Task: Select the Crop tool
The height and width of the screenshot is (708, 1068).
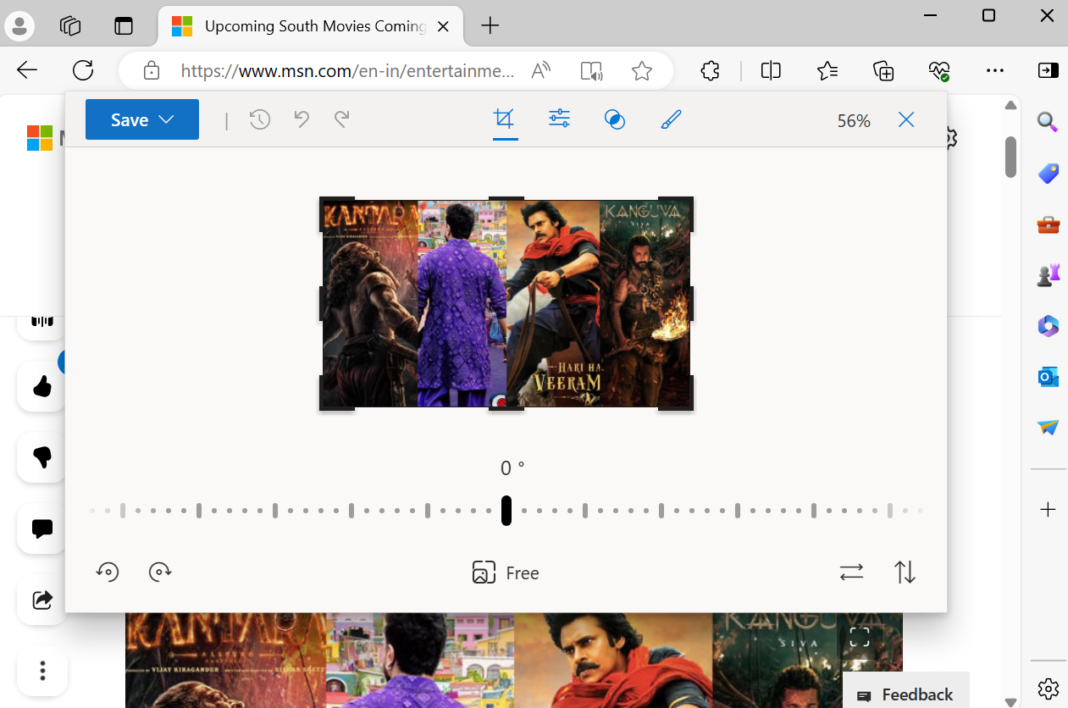Action: pyautogui.click(x=505, y=119)
